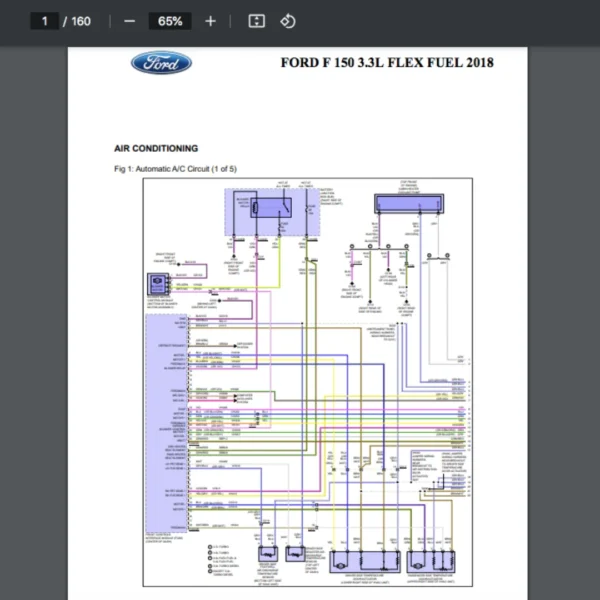Click the AIR CONDITIONING heading

click(x=156, y=148)
